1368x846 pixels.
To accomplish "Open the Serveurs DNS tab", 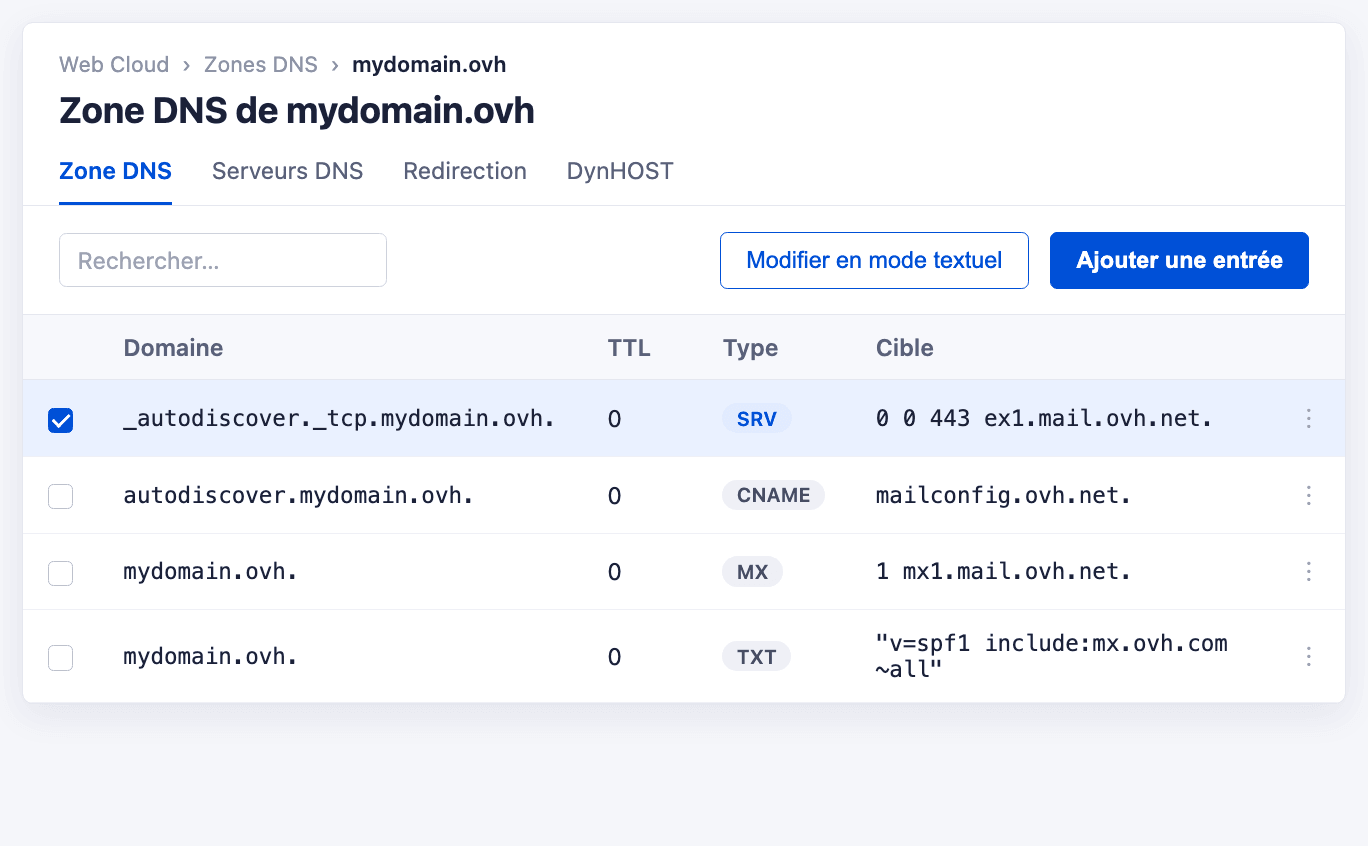I will [x=287, y=171].
